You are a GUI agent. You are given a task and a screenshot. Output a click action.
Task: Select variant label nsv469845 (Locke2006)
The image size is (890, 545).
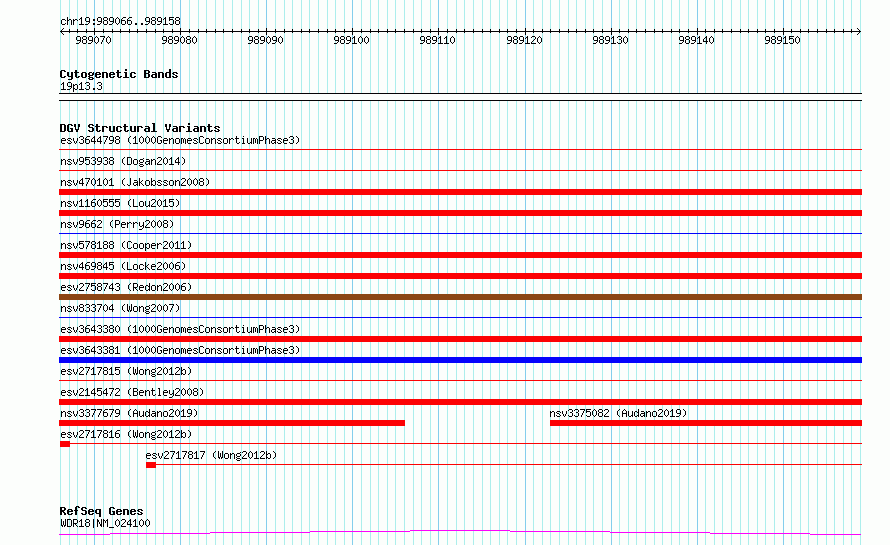pos(123,266)
